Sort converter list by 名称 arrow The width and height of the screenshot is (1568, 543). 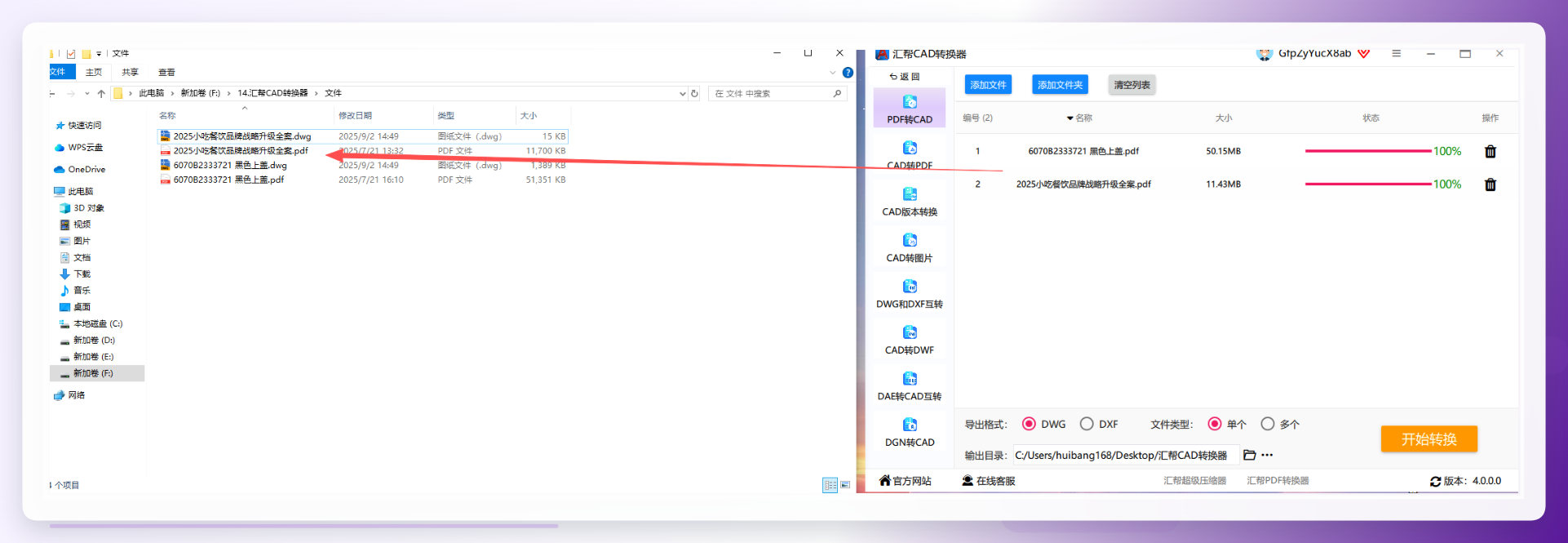(x=1070, y=118)
